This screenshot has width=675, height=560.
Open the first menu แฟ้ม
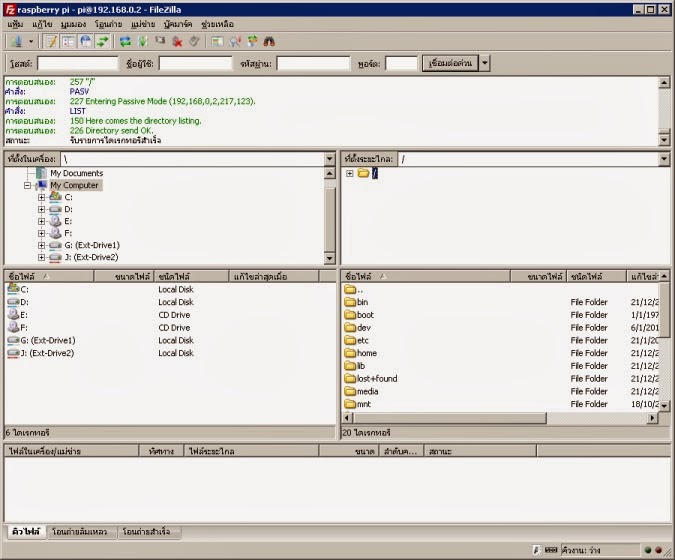15,24
